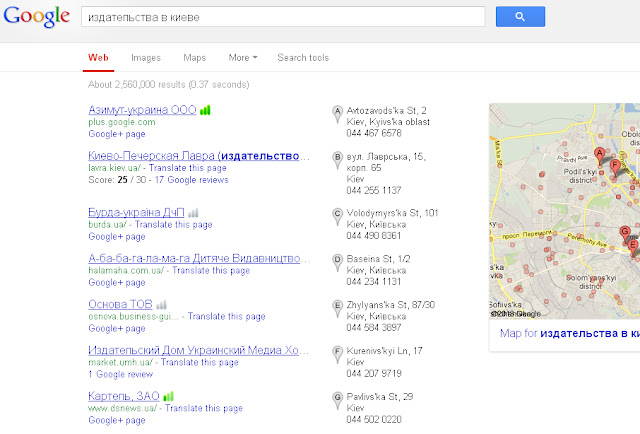Click the Google logo

[x=36, y=17]
